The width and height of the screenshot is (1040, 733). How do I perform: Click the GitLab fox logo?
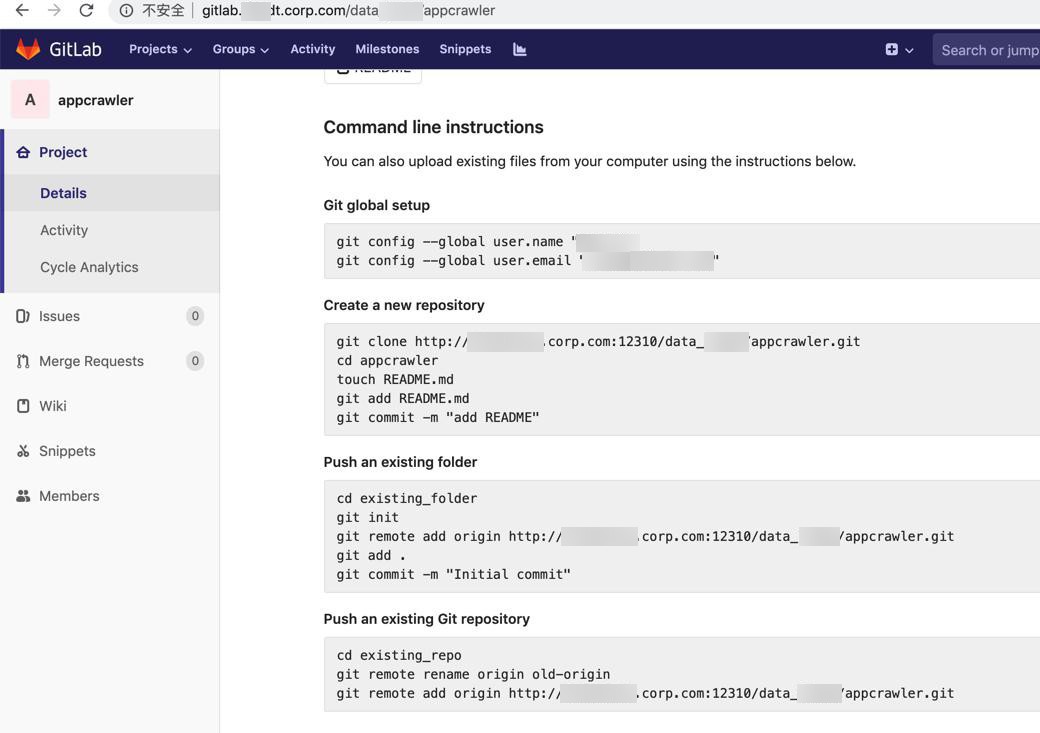coord(28,49)
